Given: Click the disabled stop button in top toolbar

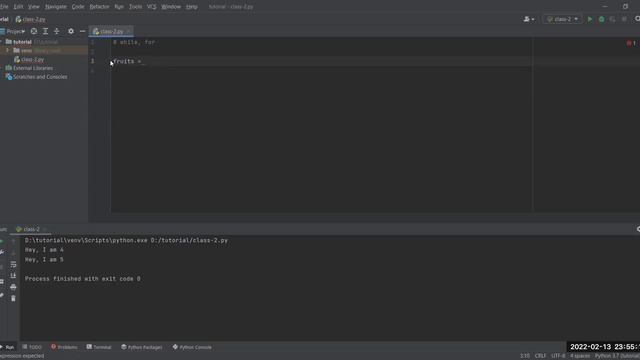Looking at the screenshot, I should (x=624, y=19).
